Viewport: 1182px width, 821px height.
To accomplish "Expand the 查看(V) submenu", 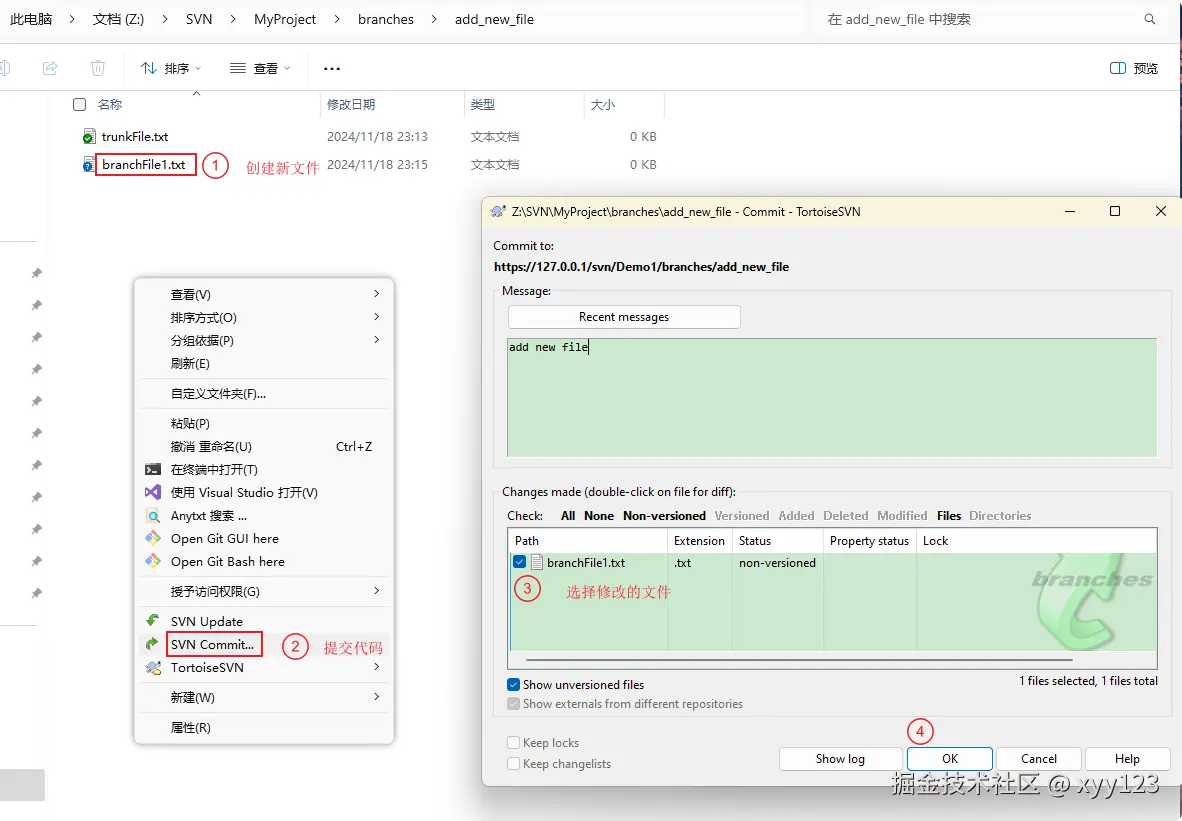I will (x=264, y=295).
